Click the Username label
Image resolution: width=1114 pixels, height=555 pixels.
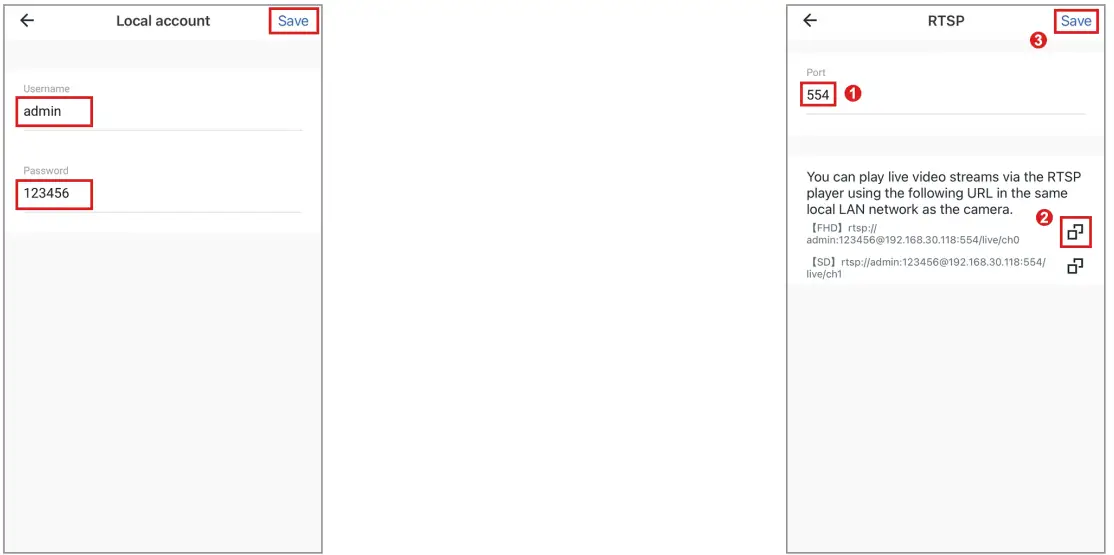[x=47, y=89]
